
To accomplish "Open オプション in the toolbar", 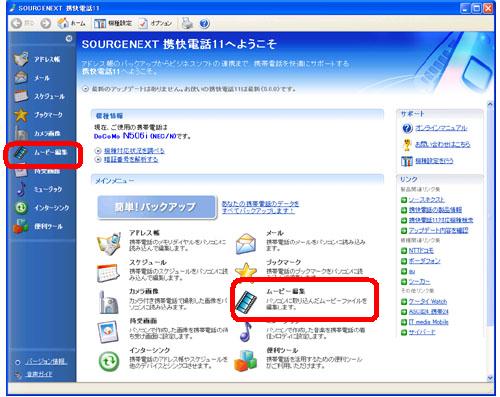I will [x=155, y=23].
